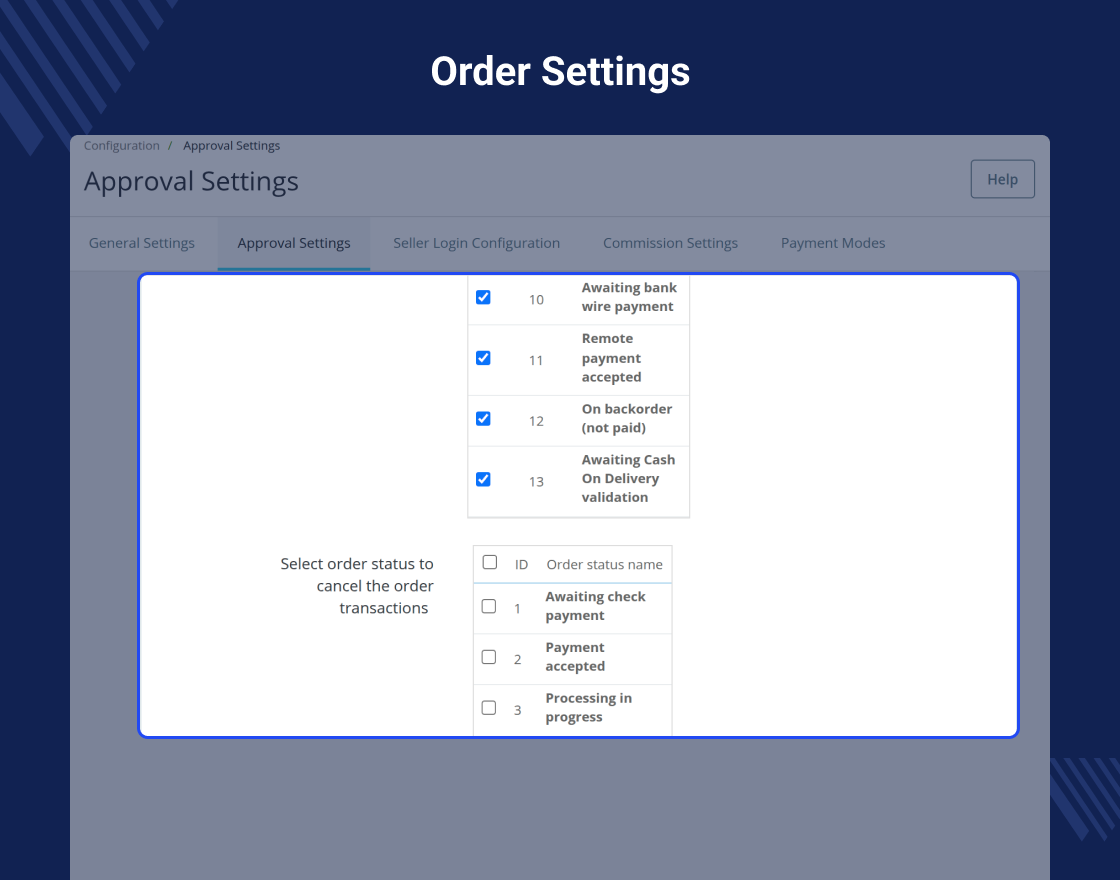This screenshot has height=880, width=1120.
Task: Go to Commission Settings tab
Action: pyautogui.click(x=670, y=243)
